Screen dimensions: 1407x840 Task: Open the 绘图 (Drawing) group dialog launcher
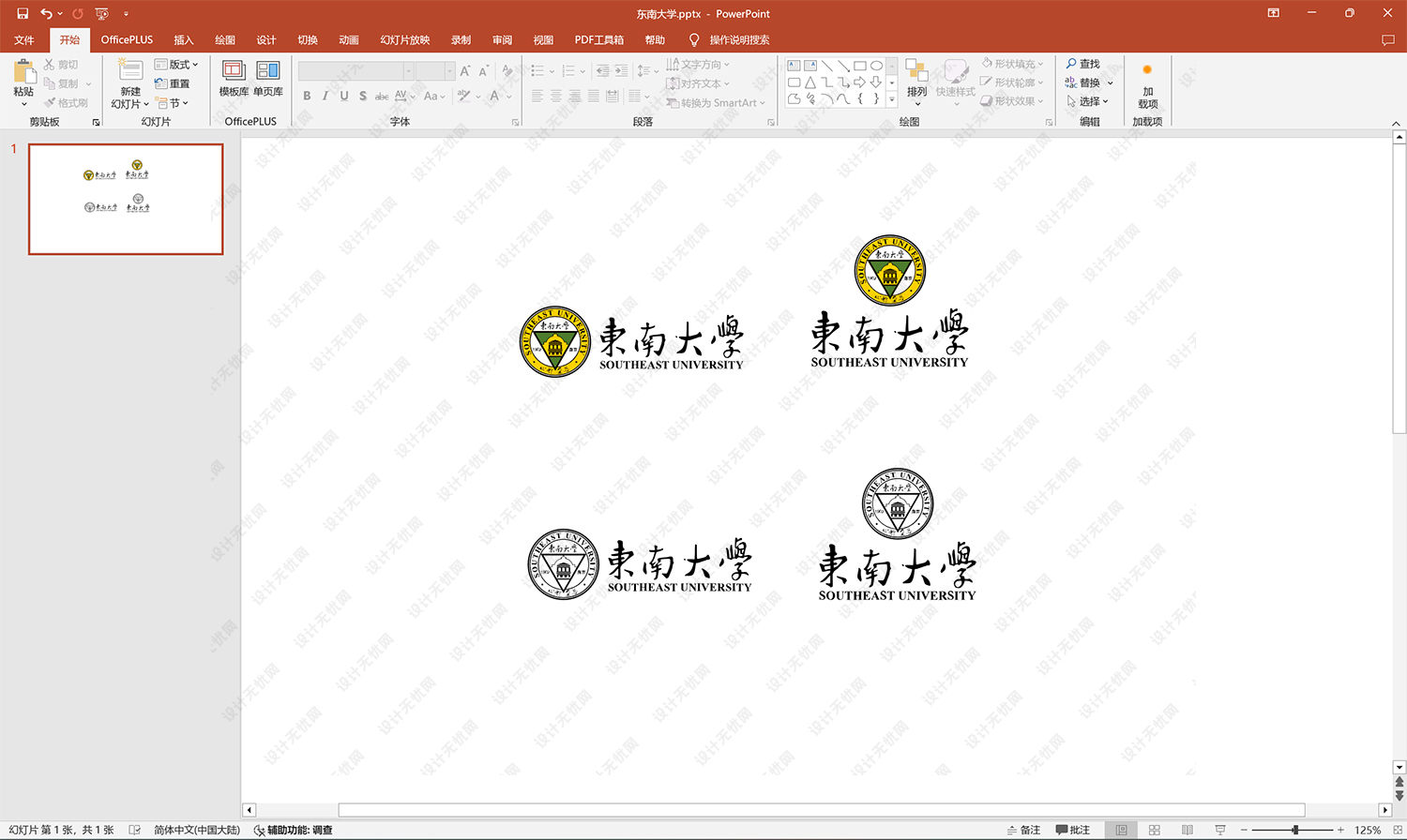click(x=1050, y=122)
